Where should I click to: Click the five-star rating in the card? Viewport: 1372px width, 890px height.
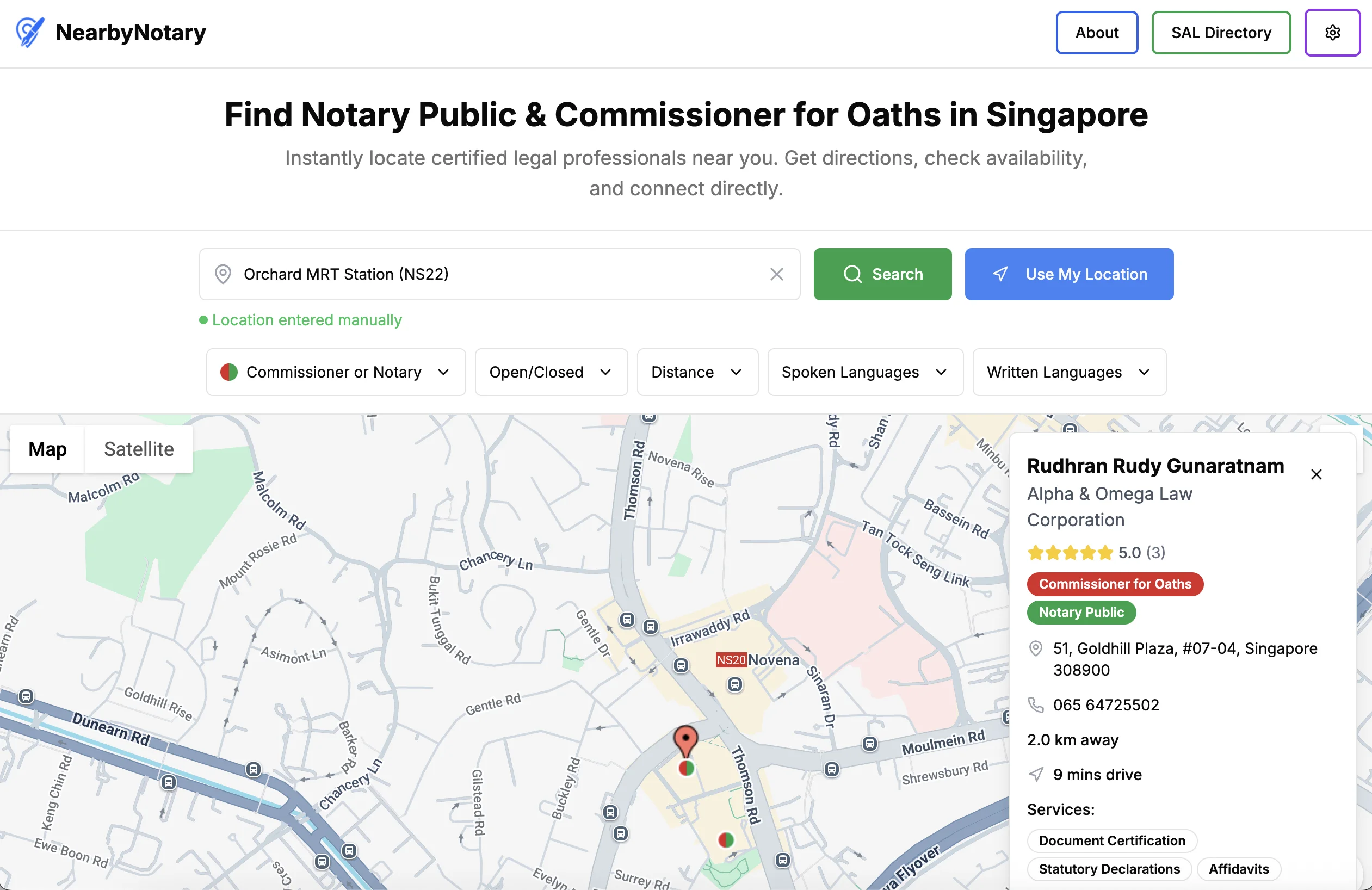tap(1070, 553)
